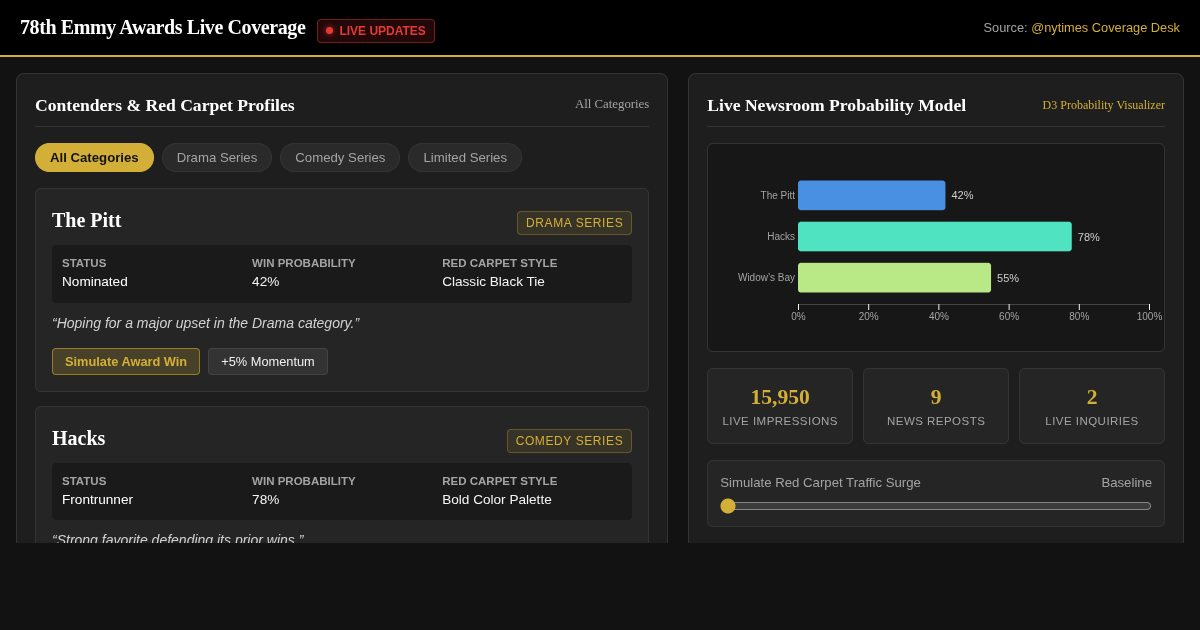
Task: Click the 78th Emmy Awards Live Coverage title
Action: (163, 27)
